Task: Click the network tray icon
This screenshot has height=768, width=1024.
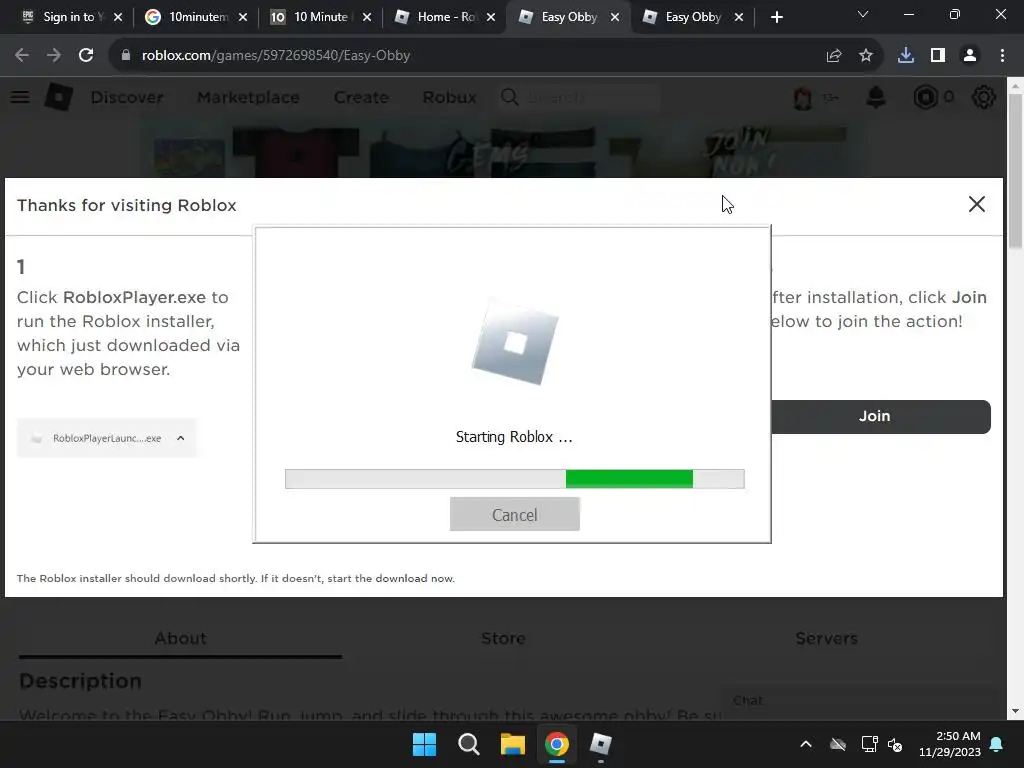Action: pyautogui.click(x=869, y=744)
